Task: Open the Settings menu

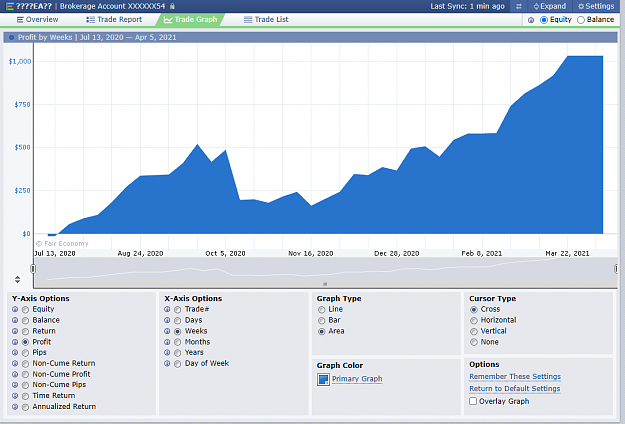Action: click(596, 6)
